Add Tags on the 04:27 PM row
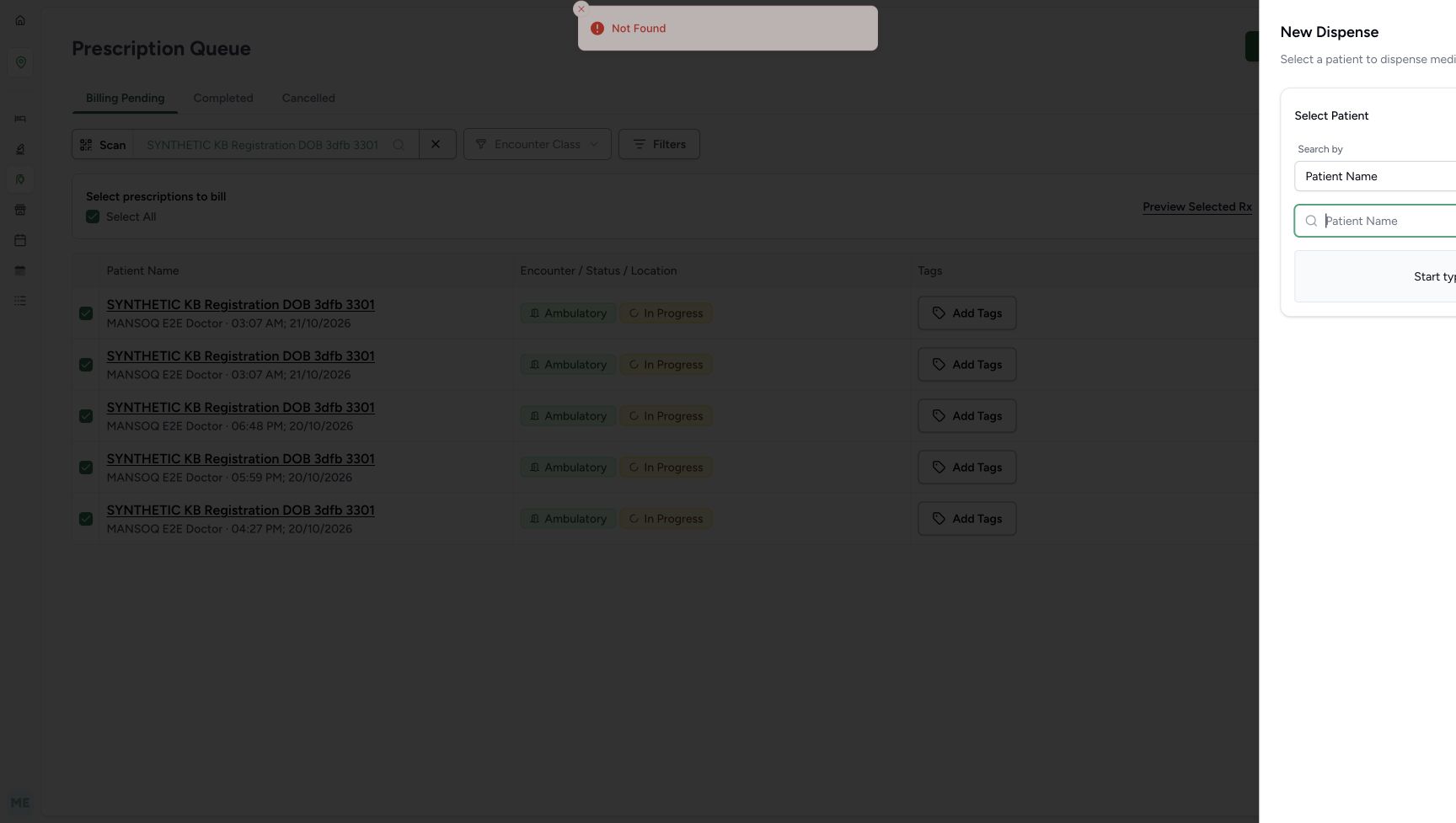This screenshot has width=1456, height=823. click(x=967, y=519)
